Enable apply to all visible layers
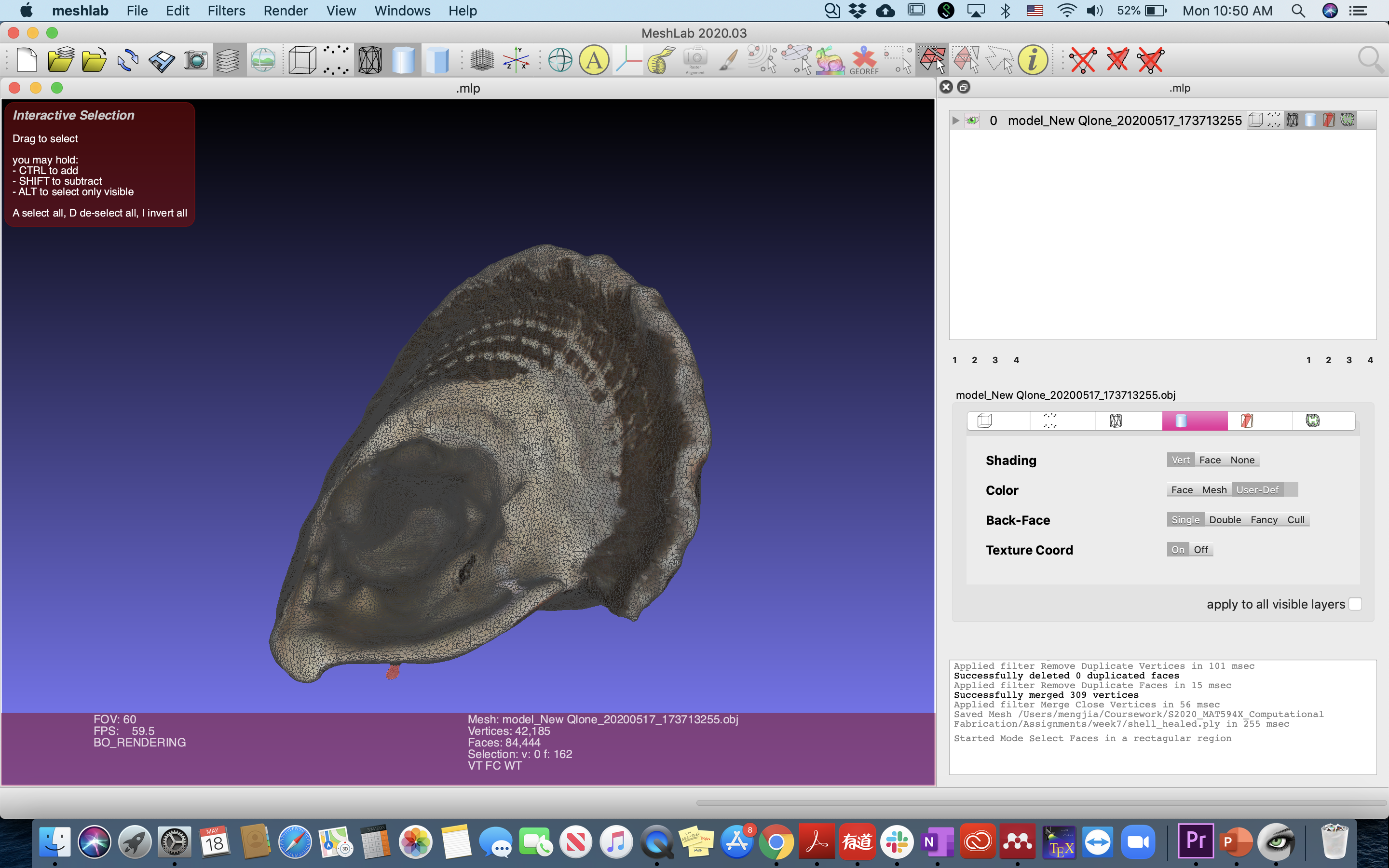Screen dimensions: 1389x868 1355,604
